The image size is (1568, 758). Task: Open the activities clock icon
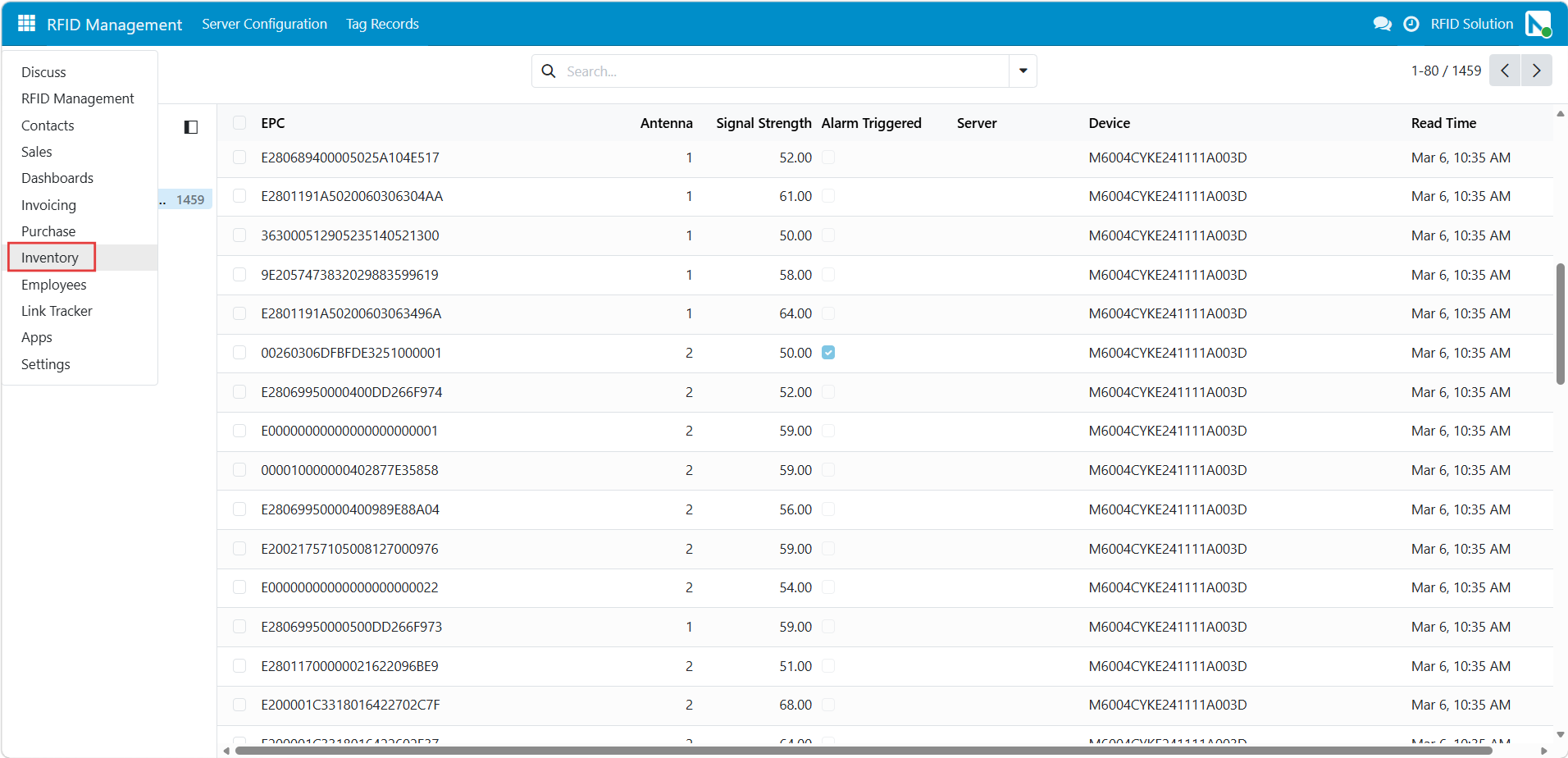tap(1411, 24)
